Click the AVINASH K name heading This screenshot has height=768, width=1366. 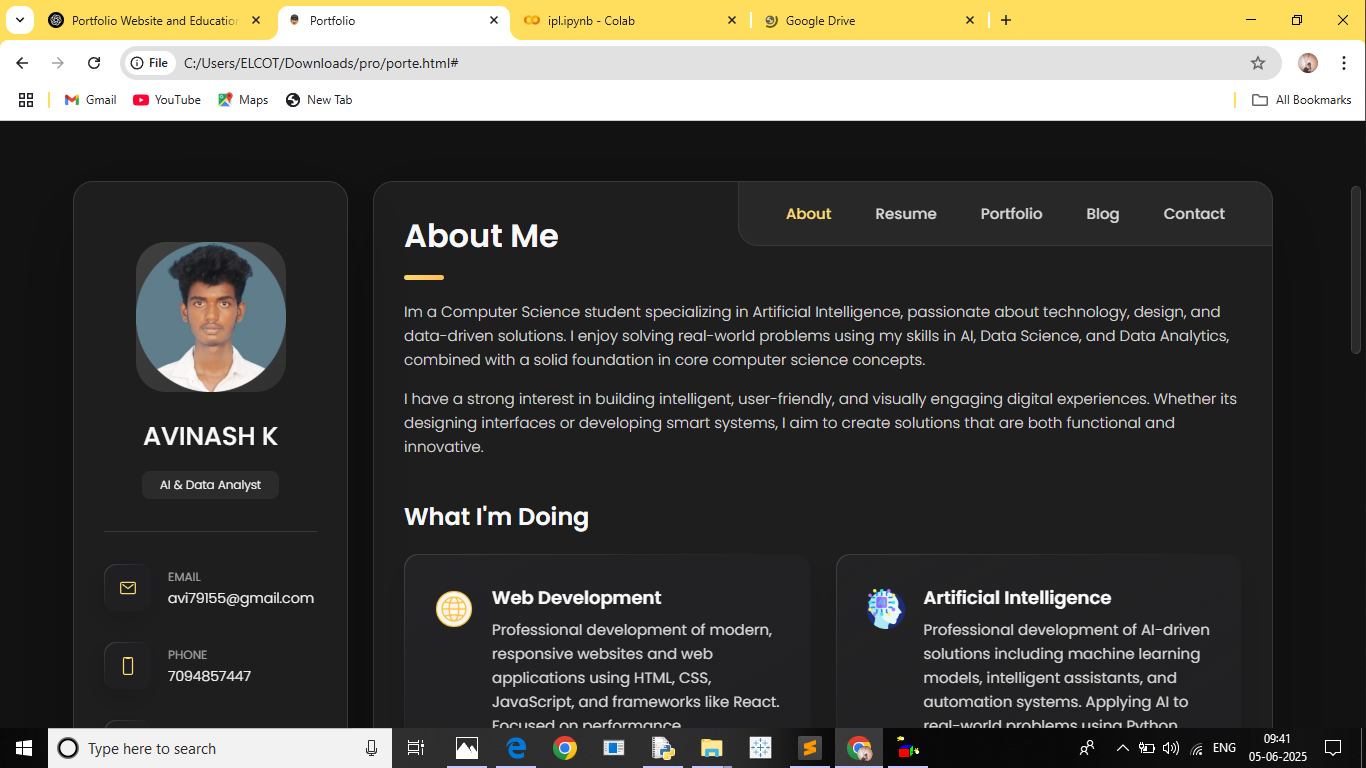tap(210, 436)
